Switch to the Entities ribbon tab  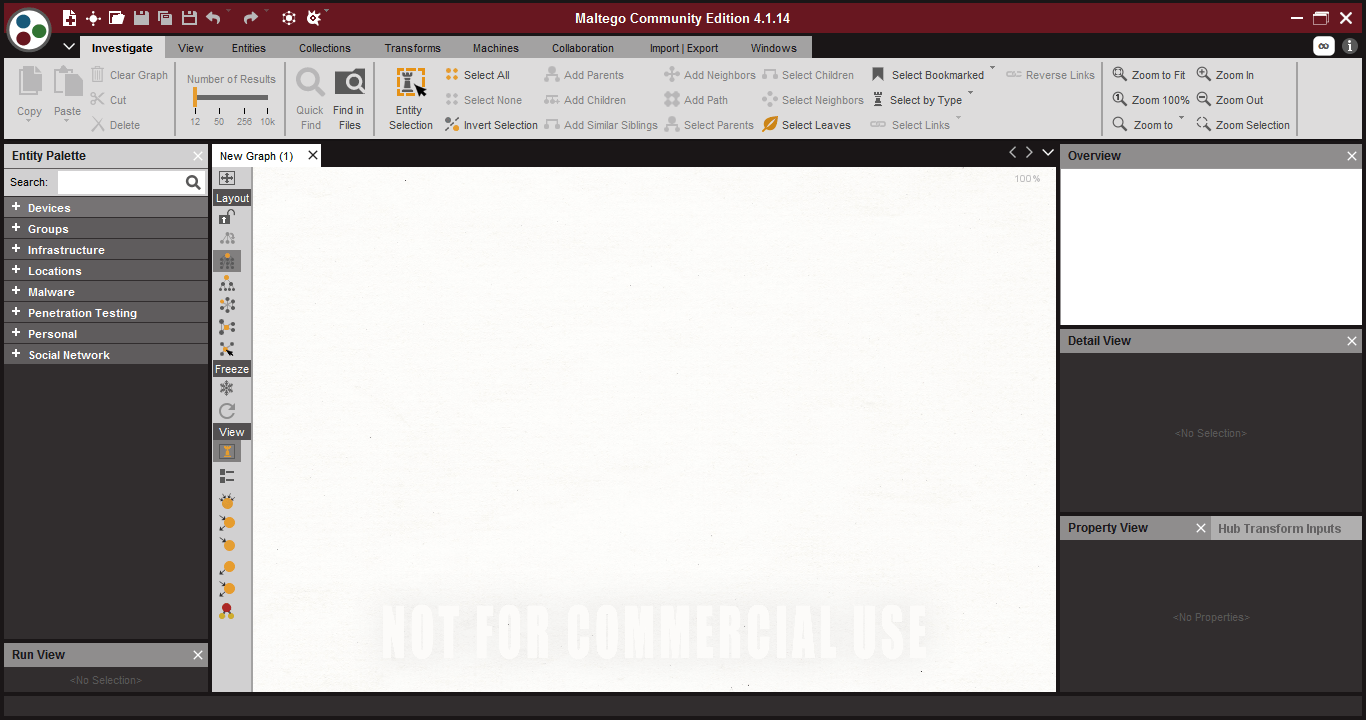(249, 48)
